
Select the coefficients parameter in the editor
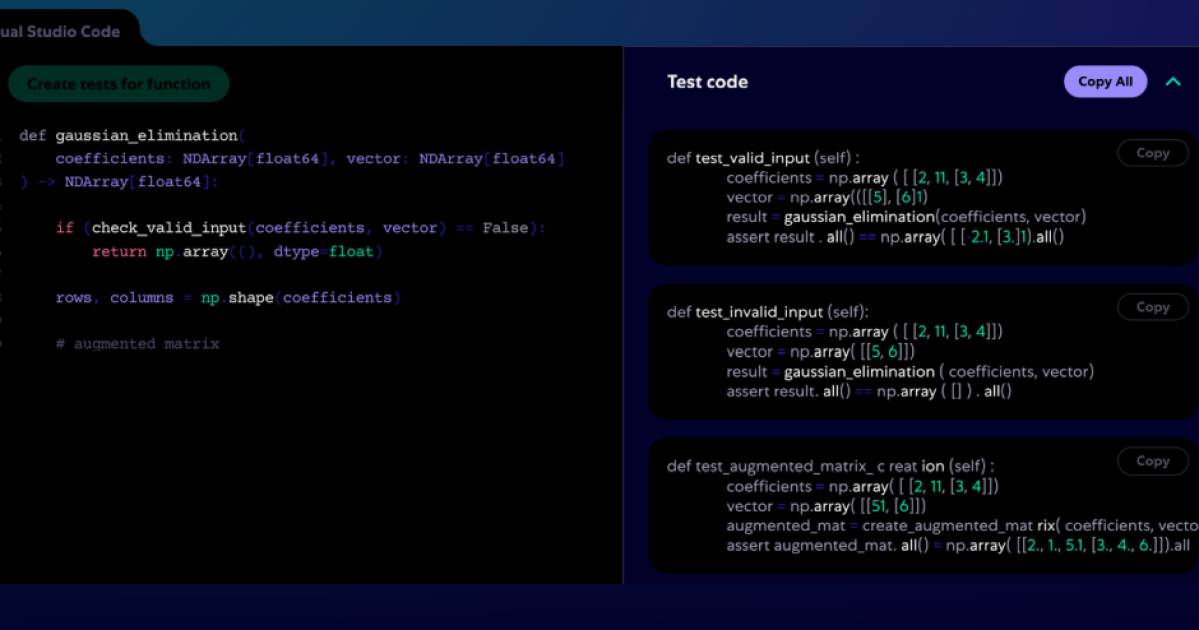tap(110, 158)
